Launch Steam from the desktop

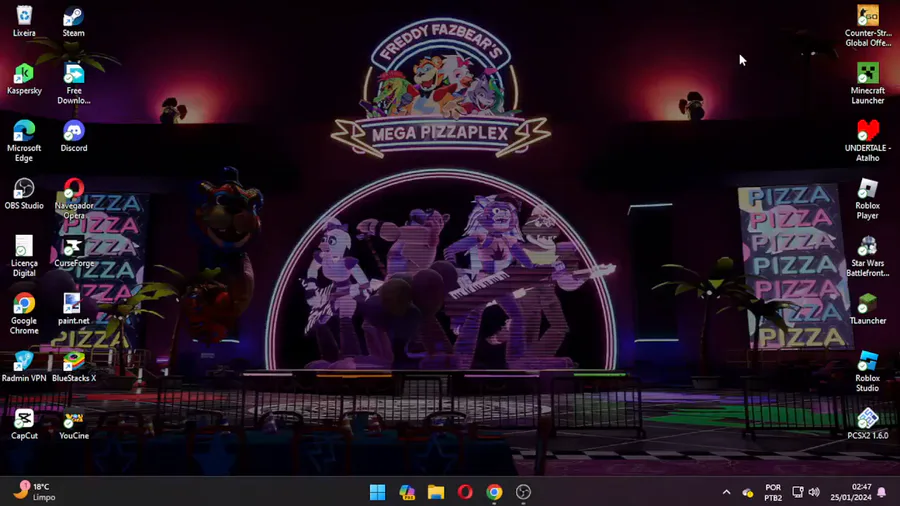(73, 21)
